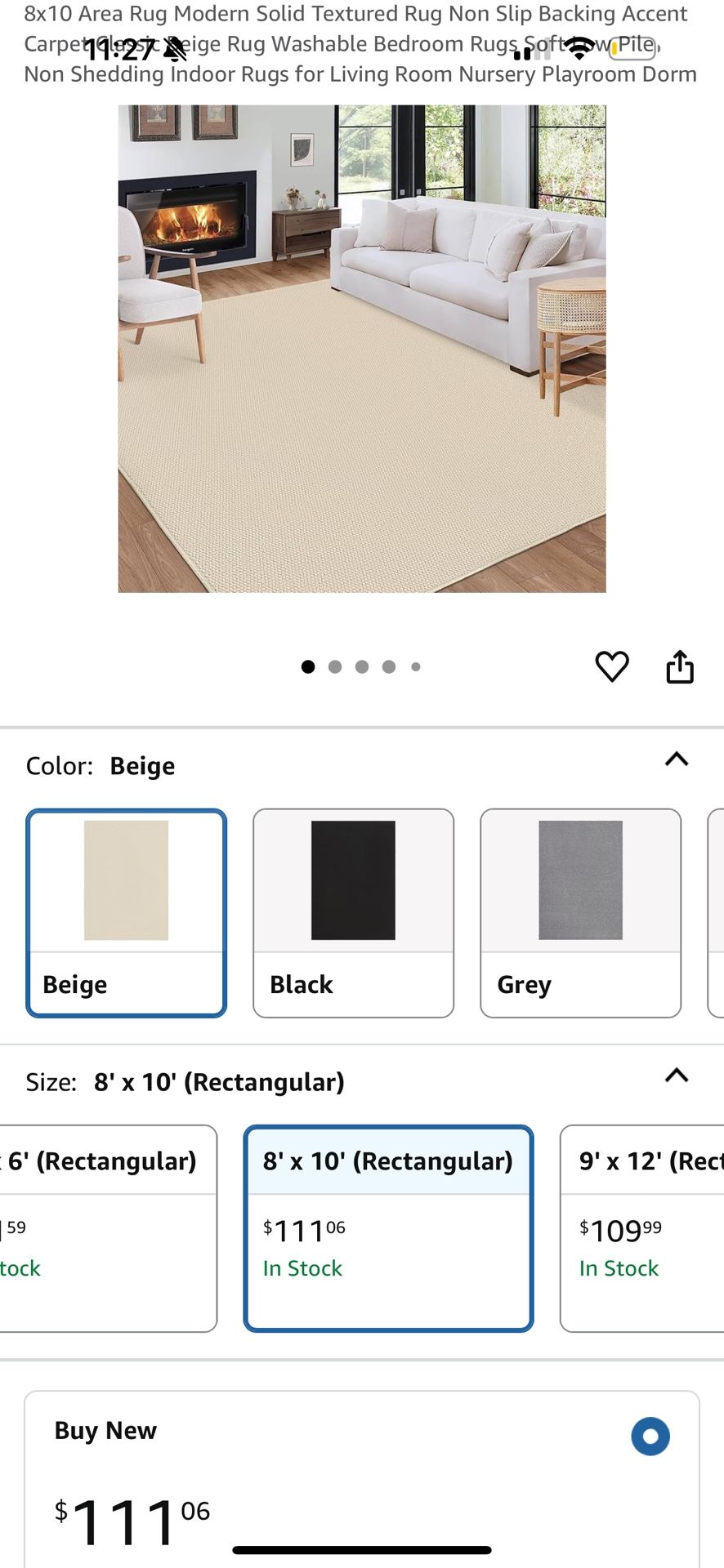Screen dimensions: 724x1568
Task: Select the Buy New purchase option
Action: click(650, 1437)
